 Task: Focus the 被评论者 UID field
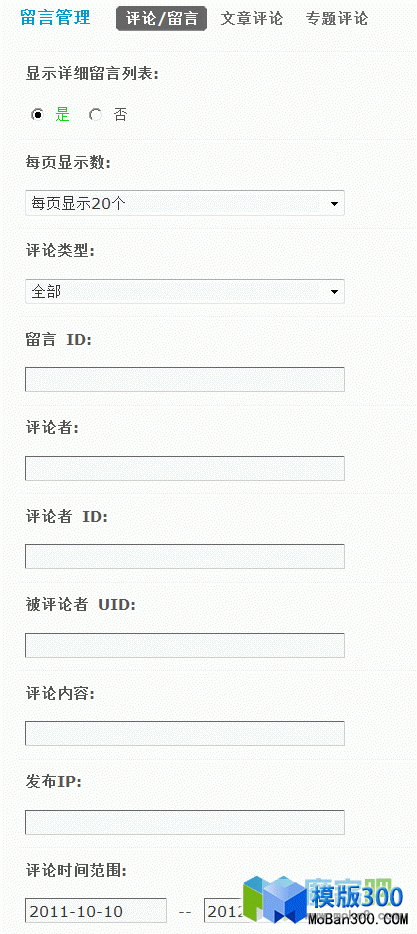tap(185, 645)
